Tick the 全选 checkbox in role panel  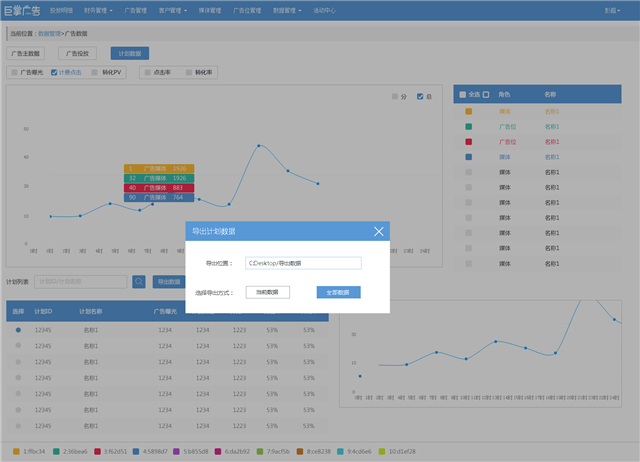point(462,94)
